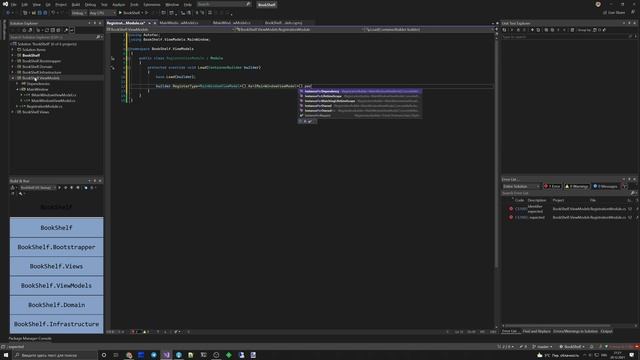Expand the BookShelf.Views project

(x=12, y=111)
